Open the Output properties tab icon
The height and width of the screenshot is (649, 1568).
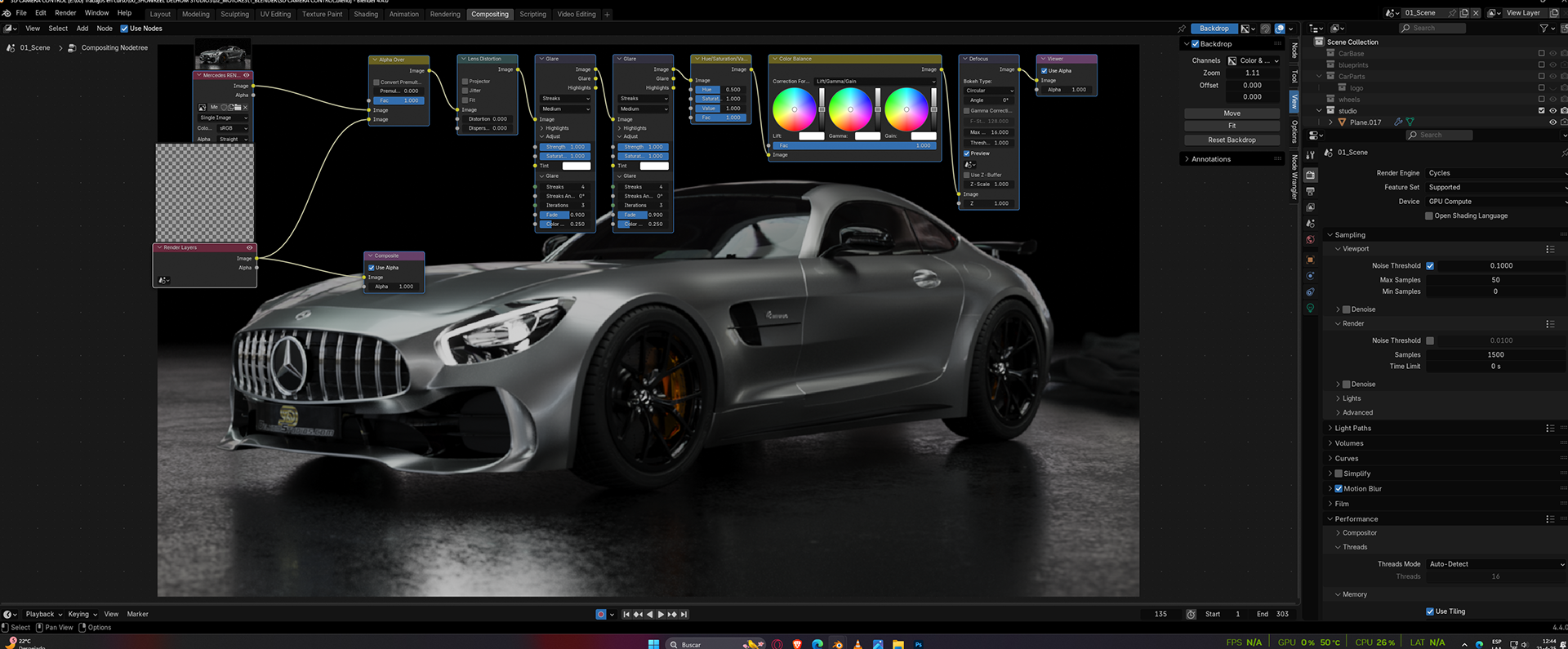1310,191
